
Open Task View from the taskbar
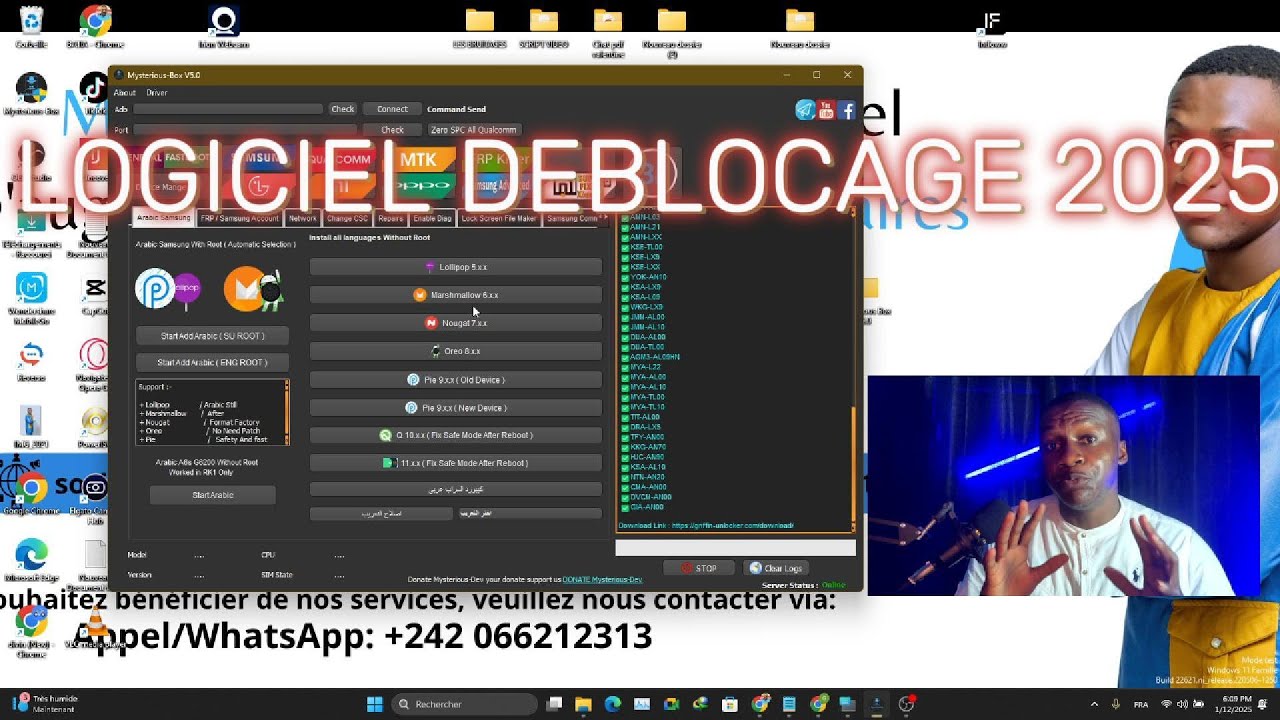(555, 704)
